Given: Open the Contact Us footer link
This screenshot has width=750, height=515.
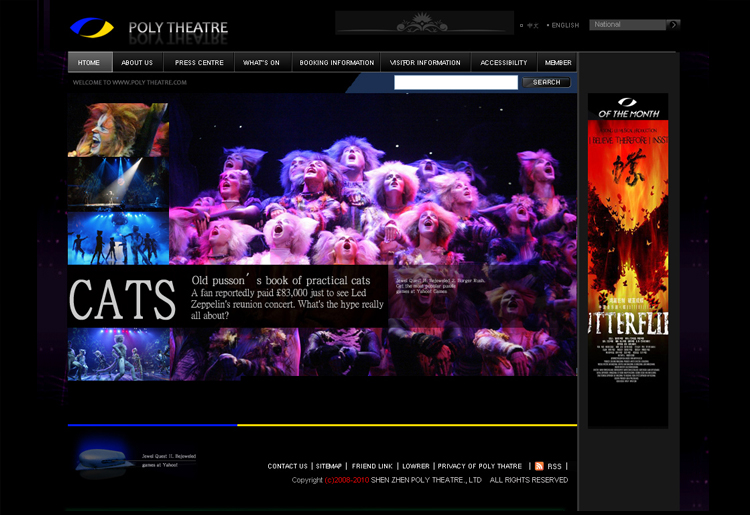Looking at the screenshot, I should click(287, 466).
